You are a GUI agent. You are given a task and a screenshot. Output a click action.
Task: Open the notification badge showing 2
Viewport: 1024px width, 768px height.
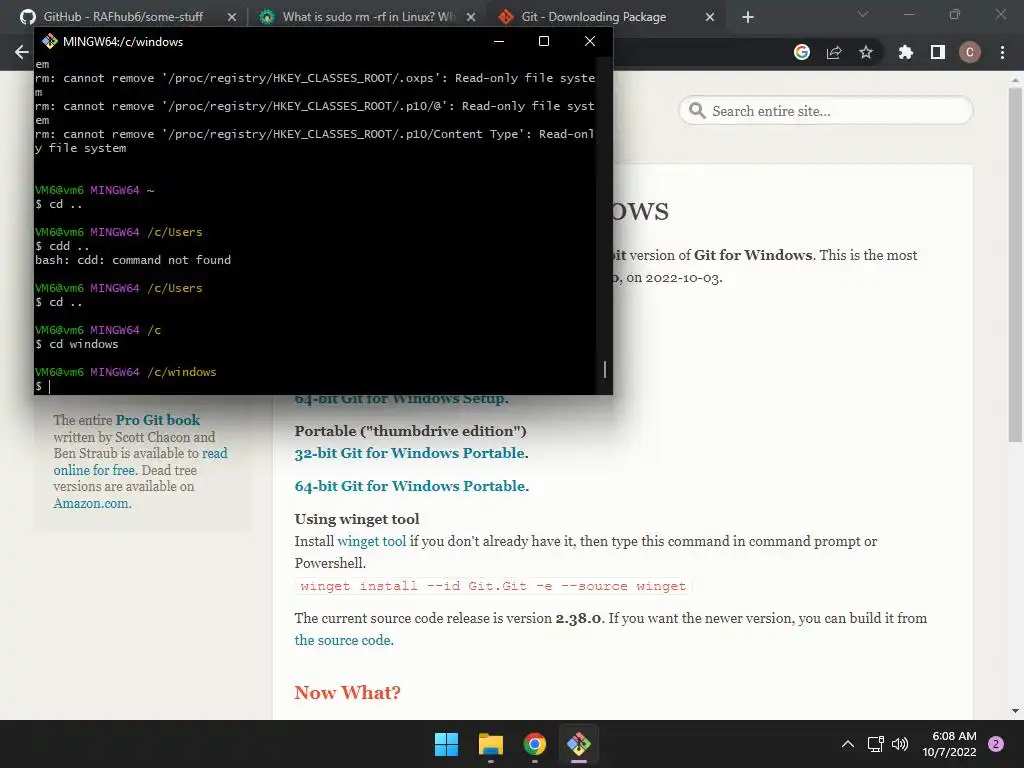pos(996,744)
